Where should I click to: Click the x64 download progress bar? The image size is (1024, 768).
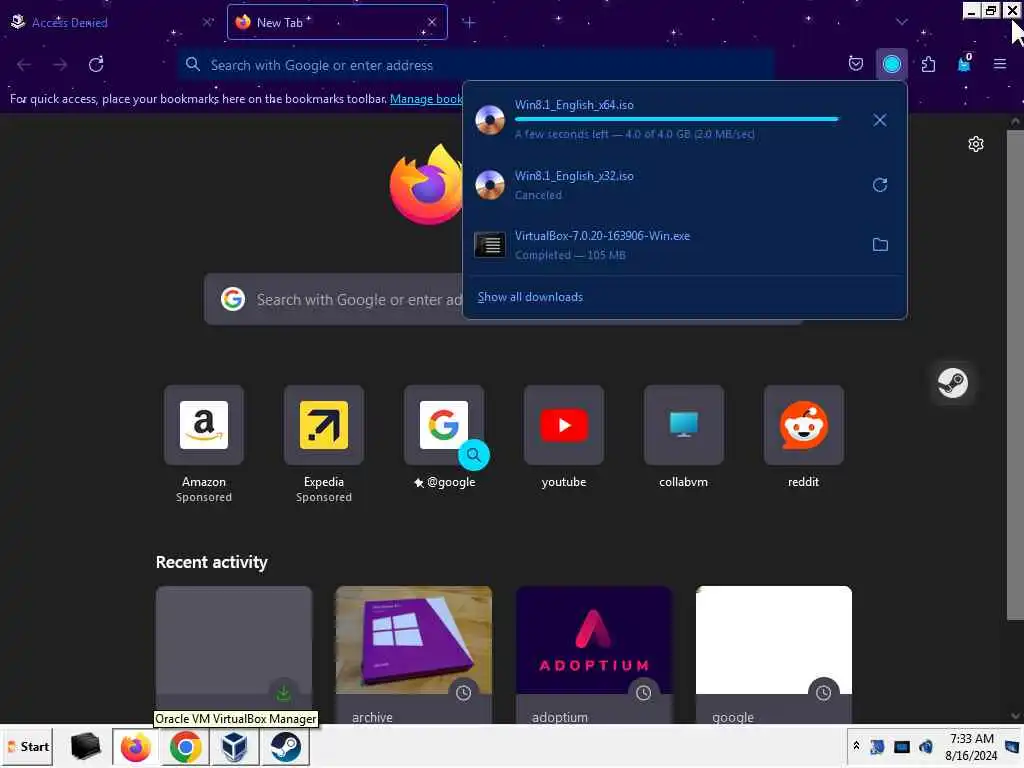click(676, 120)
